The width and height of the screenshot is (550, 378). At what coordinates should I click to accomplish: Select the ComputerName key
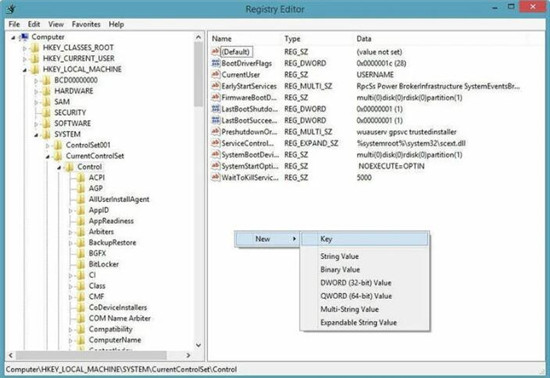(115, 340)
